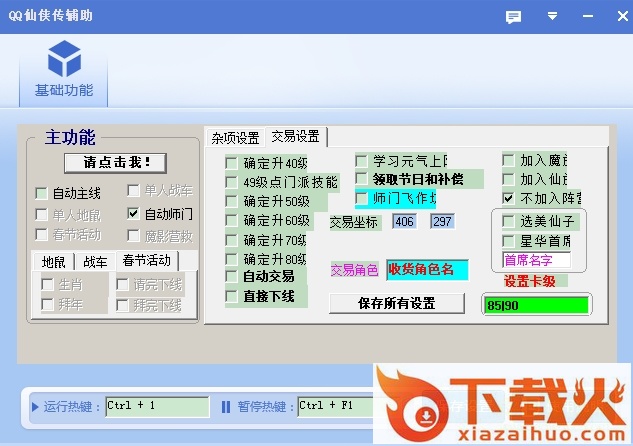Switch to the 战车 tab
The height and width of the screenshot is (446, 633).
coord(95,262)
